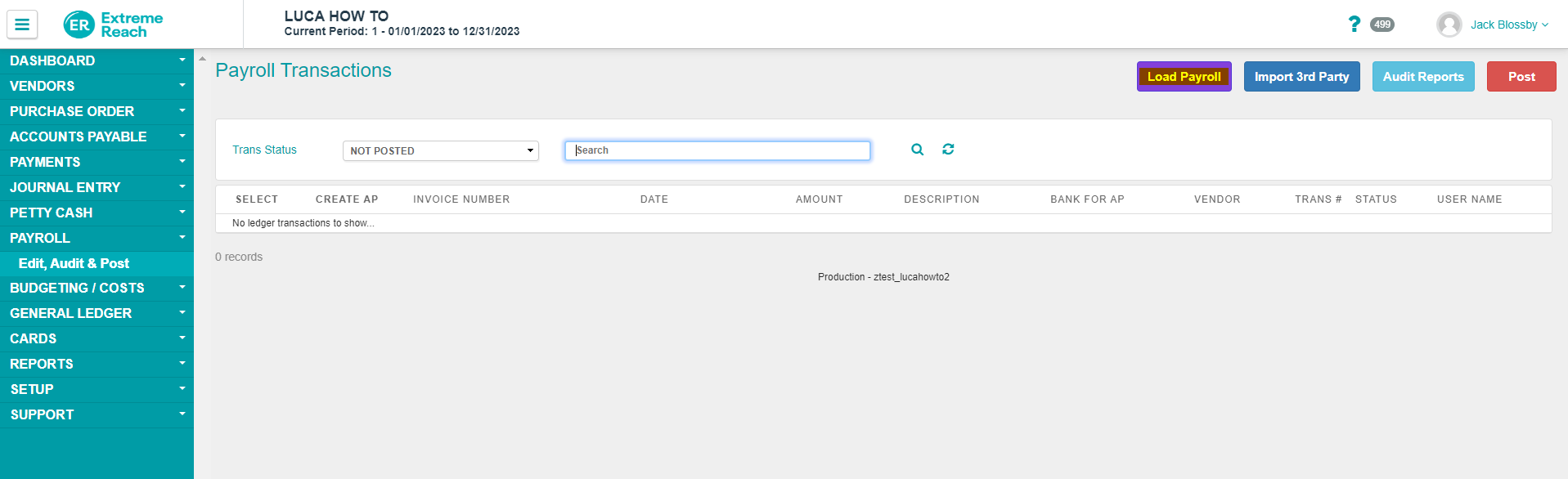Click the Load Payroll button

(1184, 77)
